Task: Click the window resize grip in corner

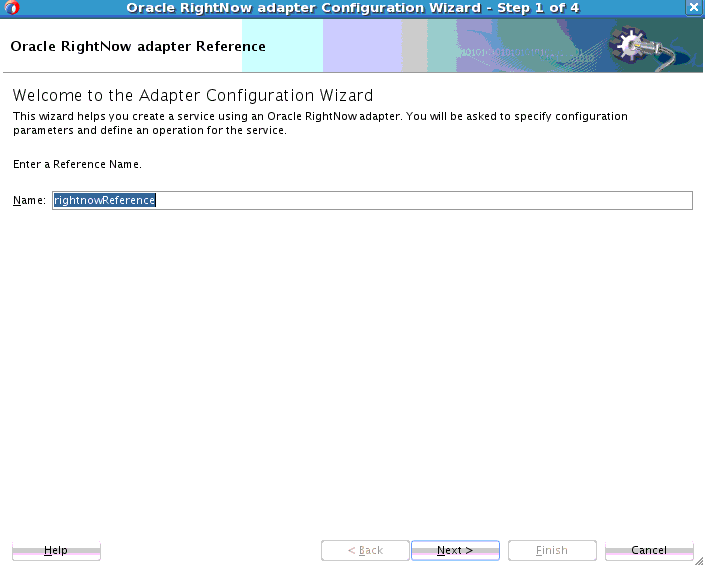Action: point(699,561)
